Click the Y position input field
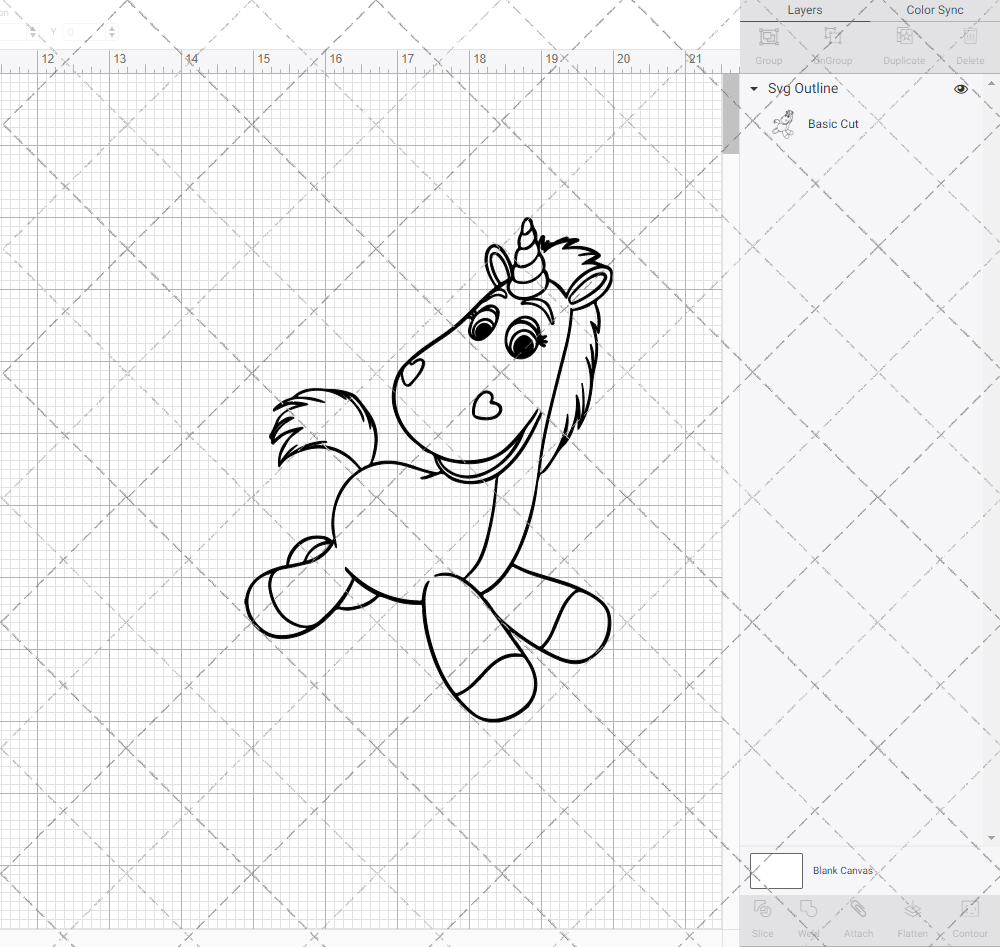The image size is (1000, 947). (x=86, y=32)
